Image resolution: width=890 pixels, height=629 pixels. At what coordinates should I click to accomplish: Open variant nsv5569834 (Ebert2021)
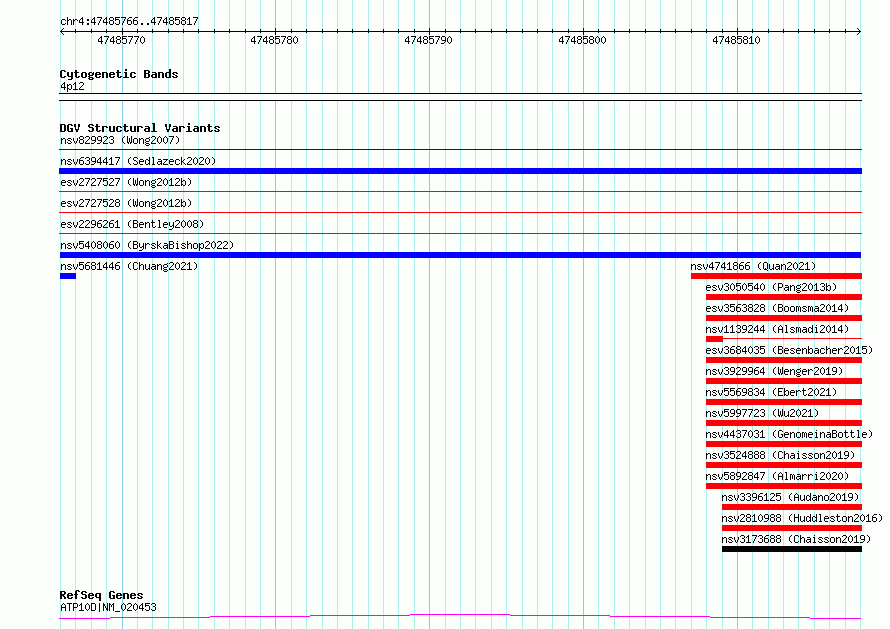(x=771, y=392)
